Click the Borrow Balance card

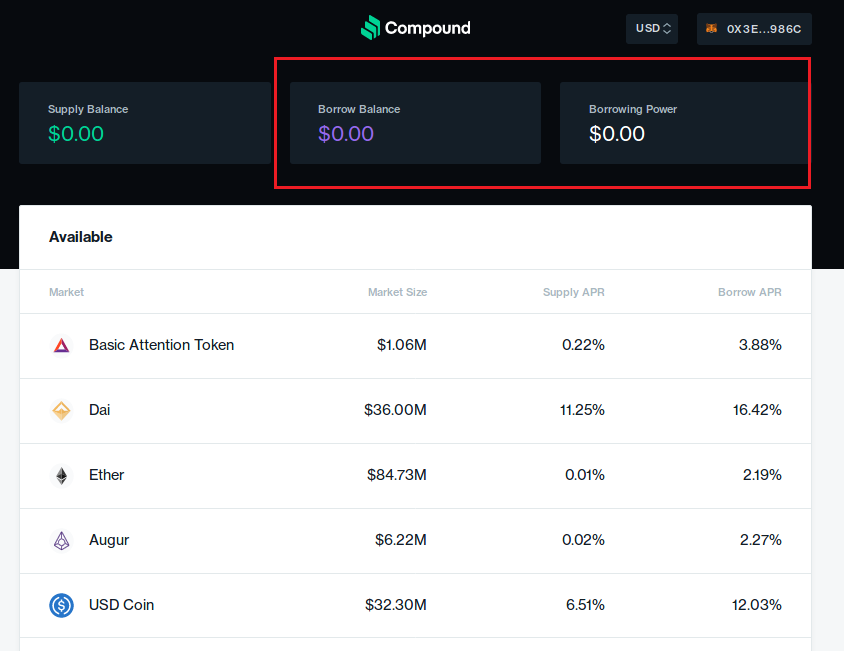tap(415, 123)
